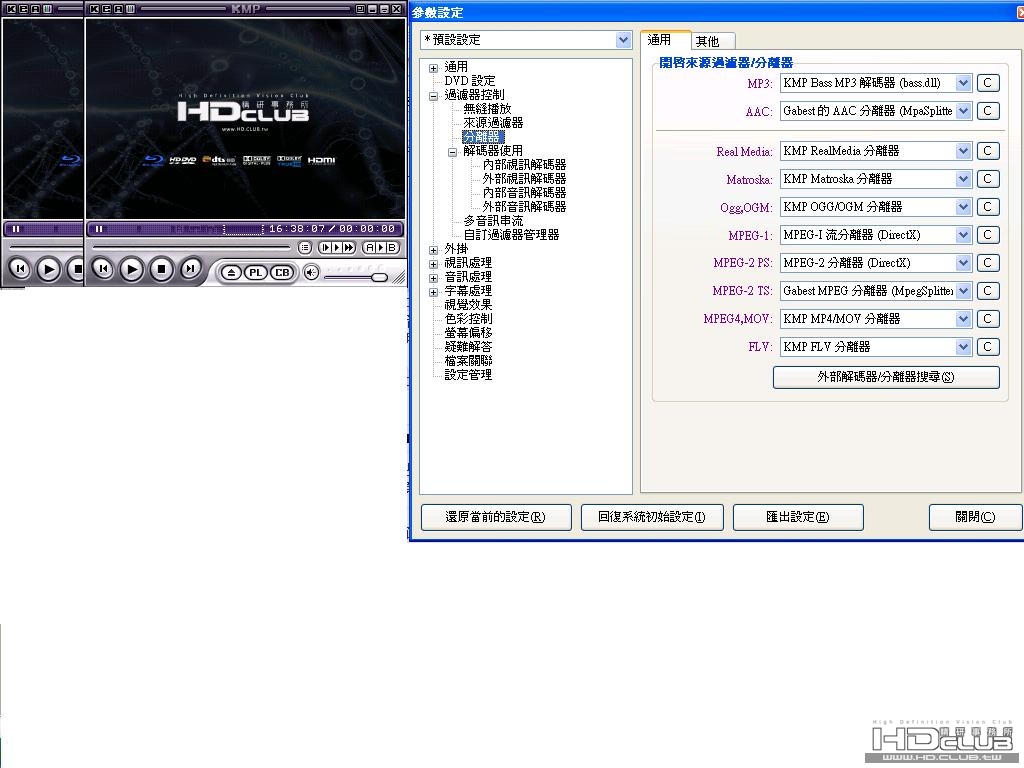This screenshot has width=1024, height=768.
Task: Open the MPEG-1 splitter dropdown
Action: (963, 235)
